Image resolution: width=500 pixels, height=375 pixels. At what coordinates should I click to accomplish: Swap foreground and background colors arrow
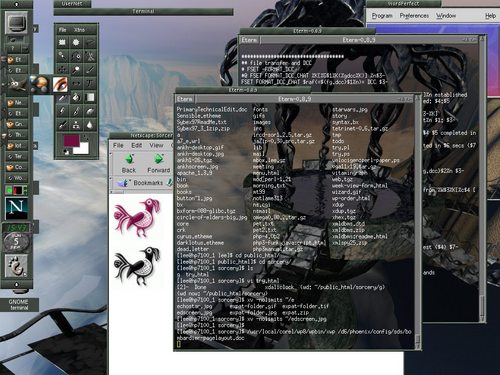click(x=86, y=137)
